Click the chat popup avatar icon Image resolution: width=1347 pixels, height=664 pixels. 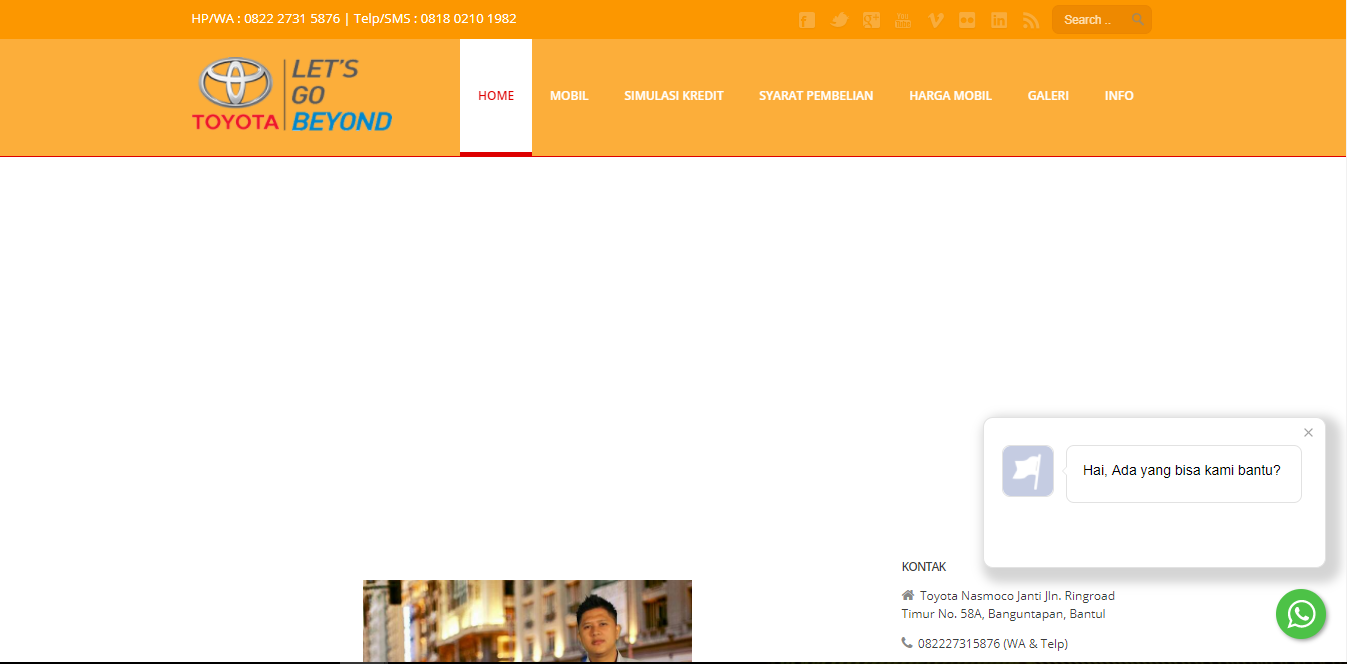pos(1028,471)
